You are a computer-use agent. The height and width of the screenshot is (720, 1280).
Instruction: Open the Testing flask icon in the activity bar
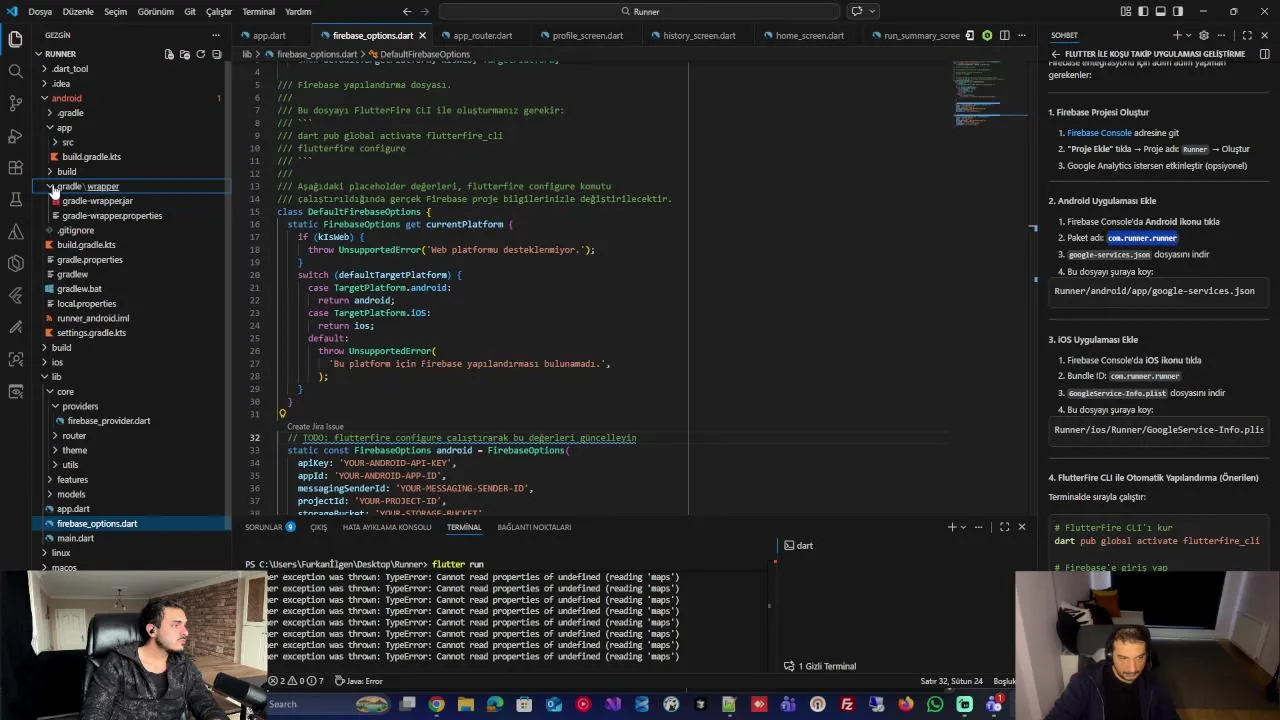click(15, 199)
